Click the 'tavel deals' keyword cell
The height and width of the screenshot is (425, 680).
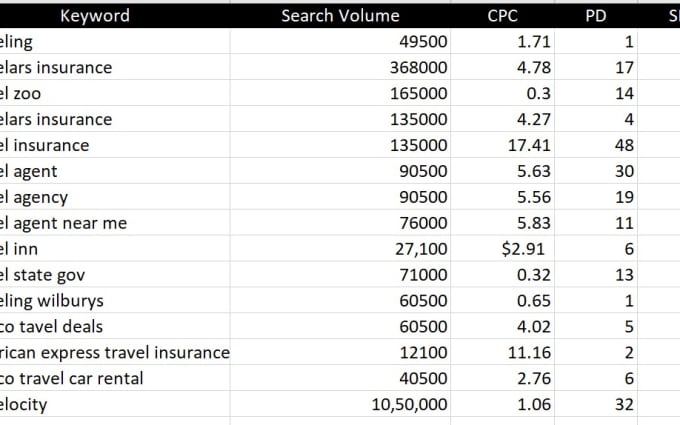(114, 327)
